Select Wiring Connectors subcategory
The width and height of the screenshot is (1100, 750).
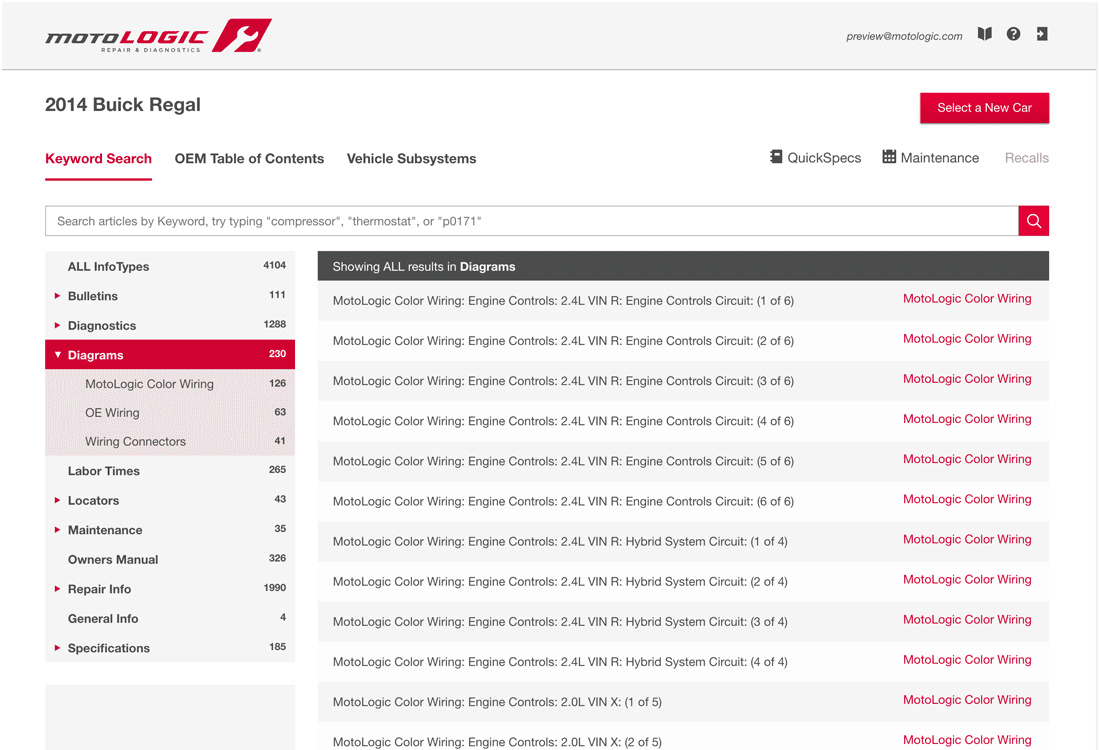click(x=135, y=442)
